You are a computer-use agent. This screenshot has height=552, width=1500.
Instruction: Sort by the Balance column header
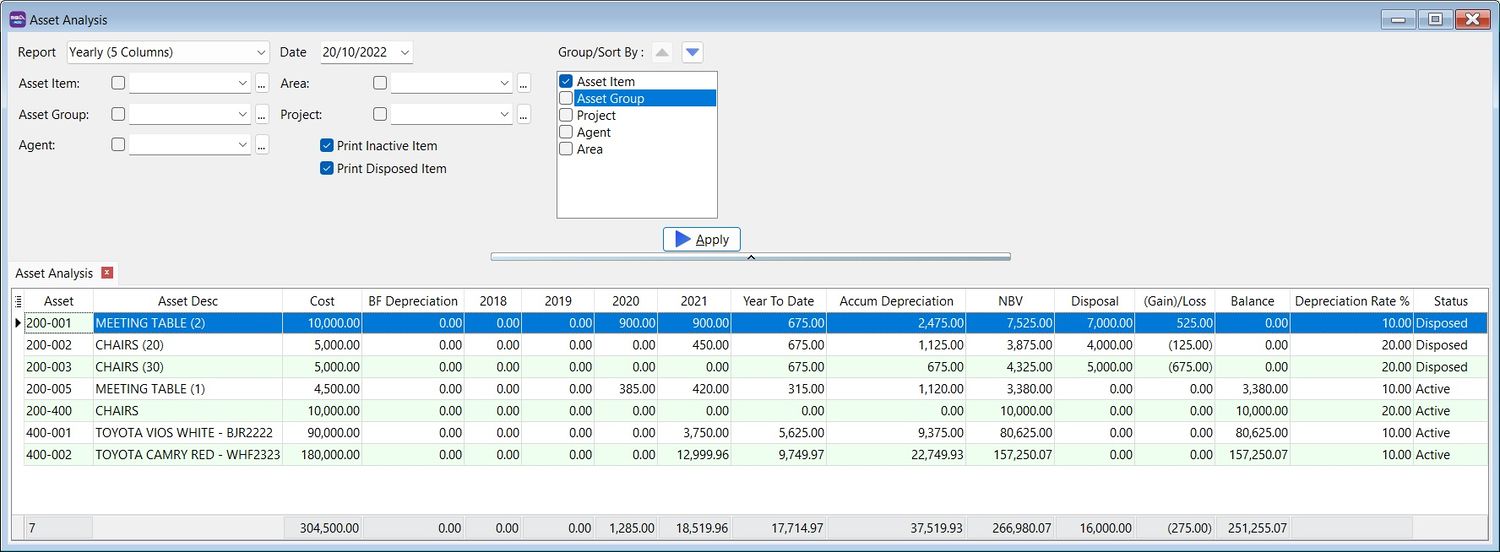1252,301
